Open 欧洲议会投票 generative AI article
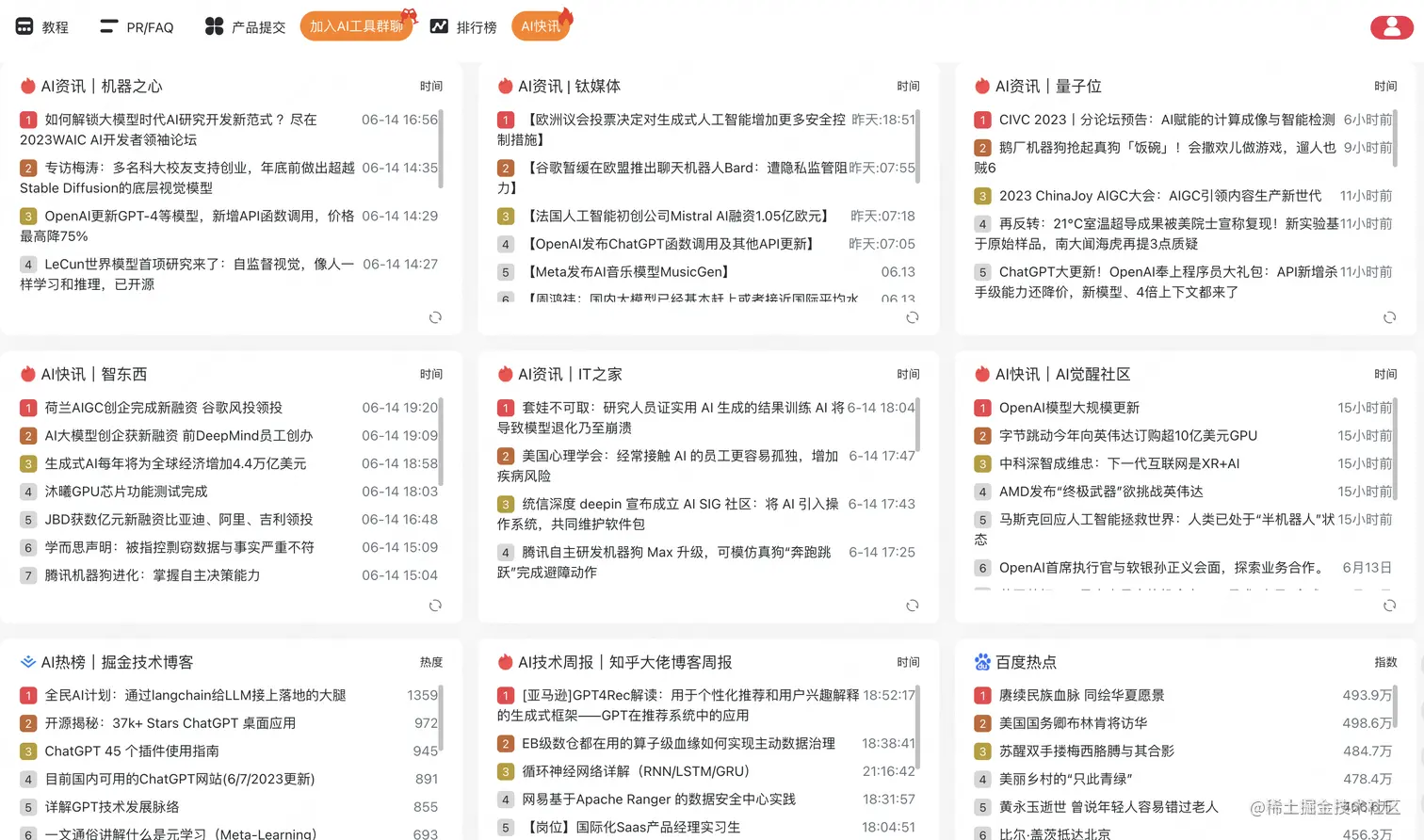Image resolution: width=1424 pixels, height=840 pixels. tap(672, 130)
